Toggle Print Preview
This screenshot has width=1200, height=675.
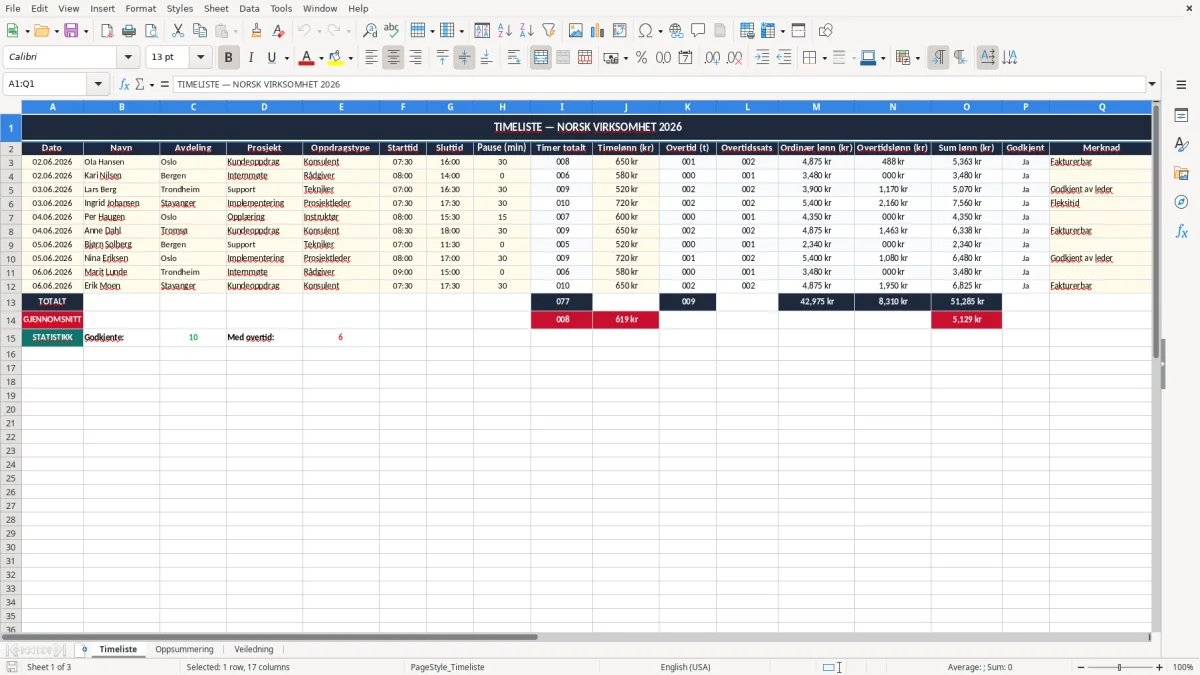(151, 31)
